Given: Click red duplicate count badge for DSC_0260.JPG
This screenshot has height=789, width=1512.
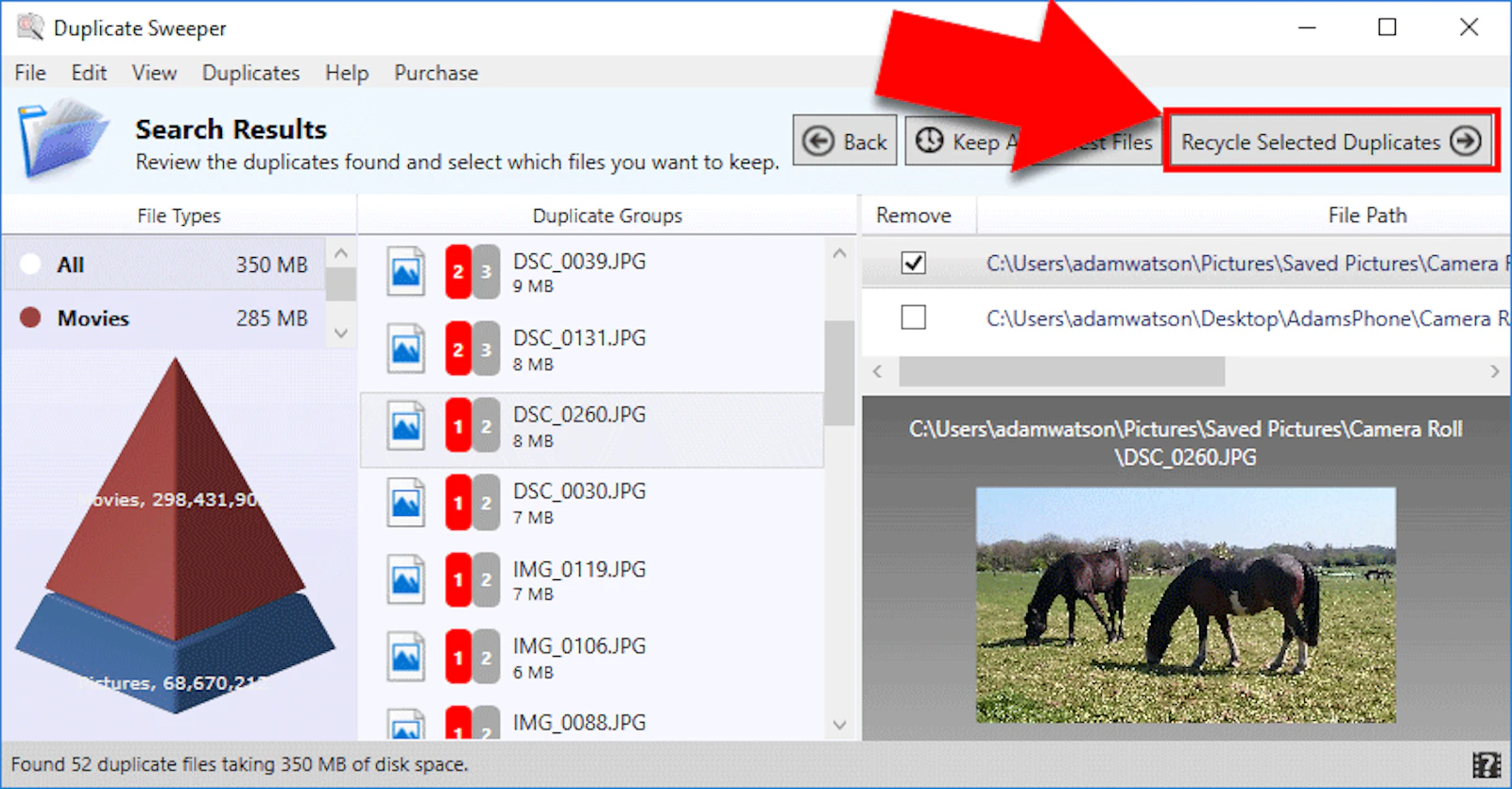Looking at the screenshot, I should pos(458,426).
